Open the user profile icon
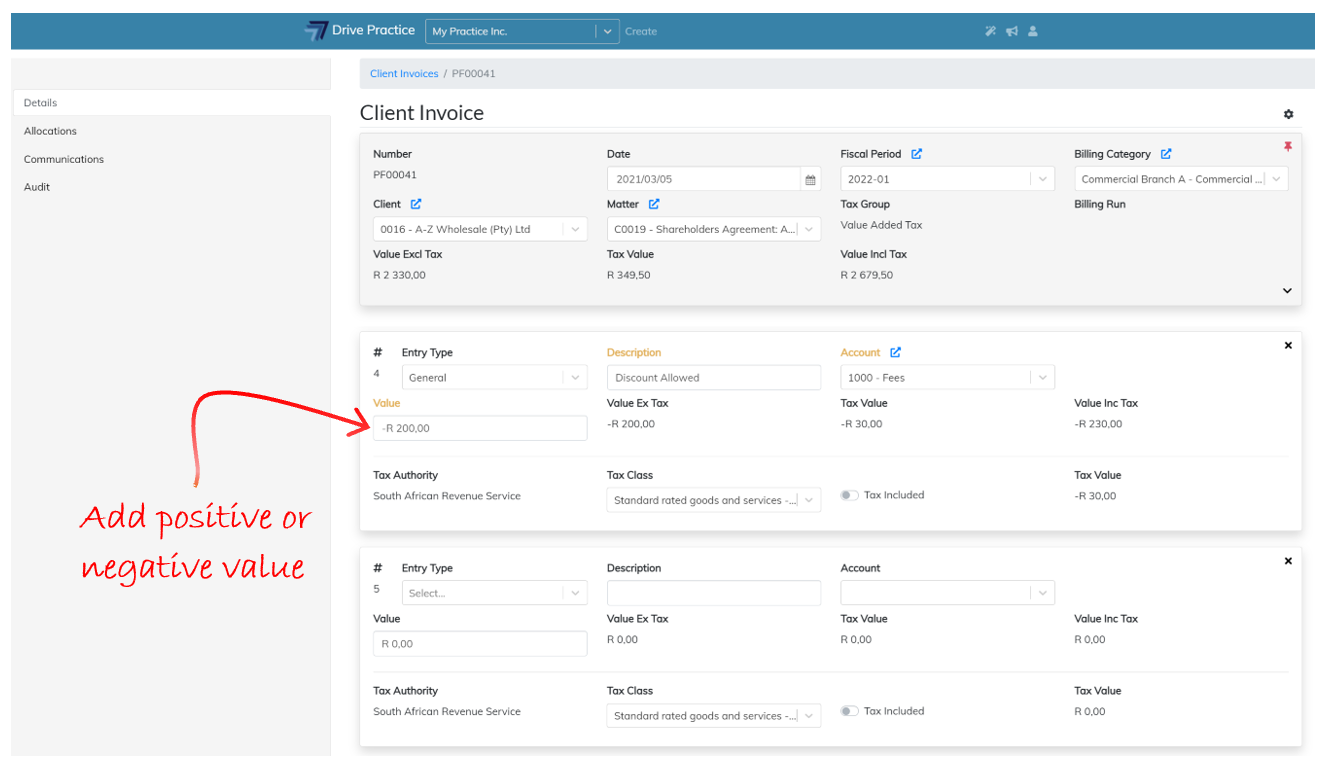 tap(1033, 31)
